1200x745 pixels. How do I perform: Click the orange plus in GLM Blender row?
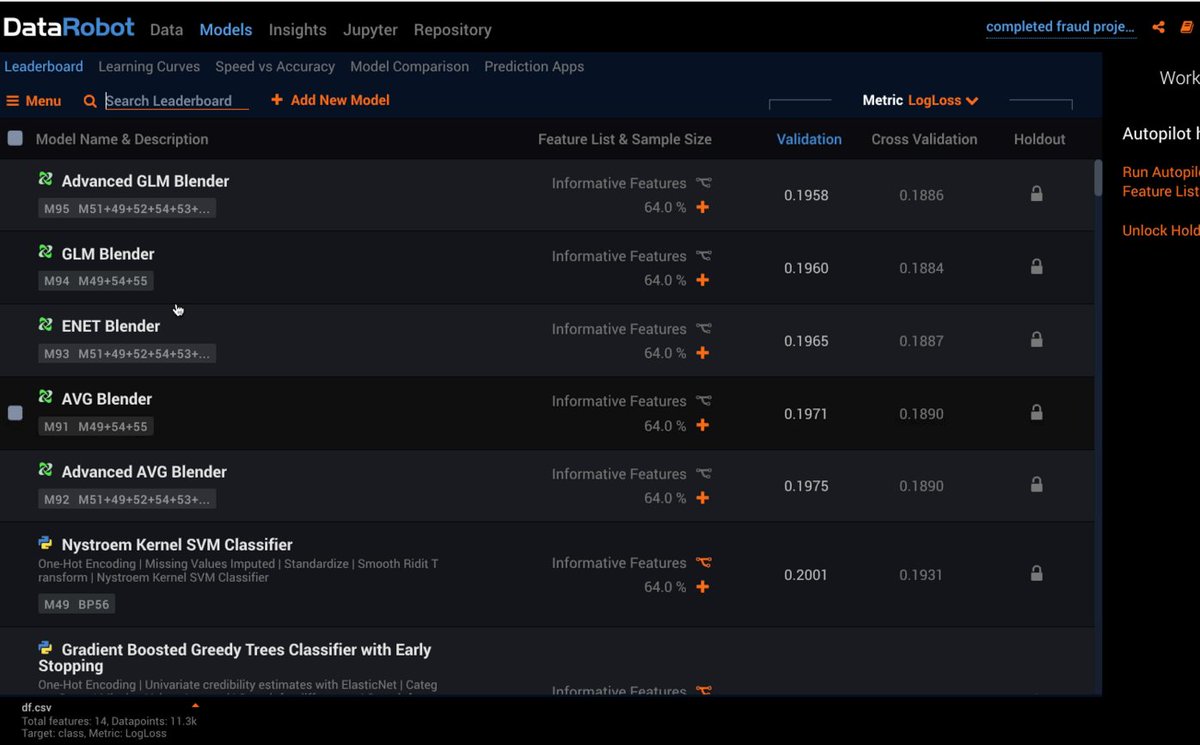(702, 280)
